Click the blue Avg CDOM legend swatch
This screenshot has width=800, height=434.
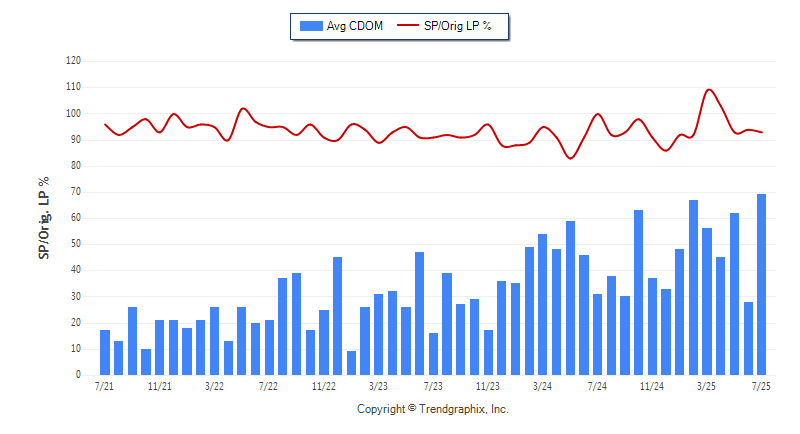311,26
